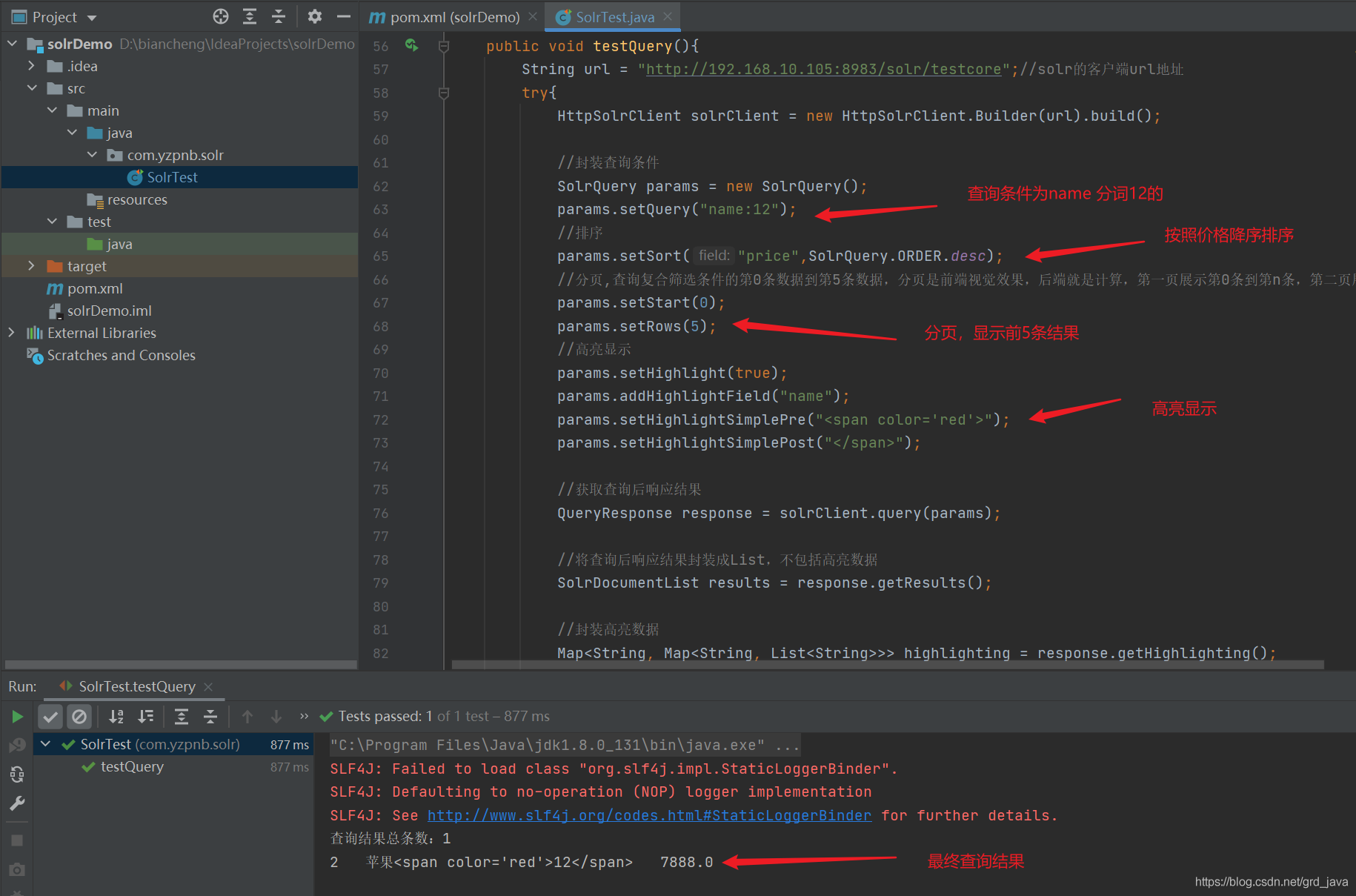This screenshot has height=896, width=1356.
Task: Click the dump threads camera icon
Action: pyautogui.click(x=17, y=869)
